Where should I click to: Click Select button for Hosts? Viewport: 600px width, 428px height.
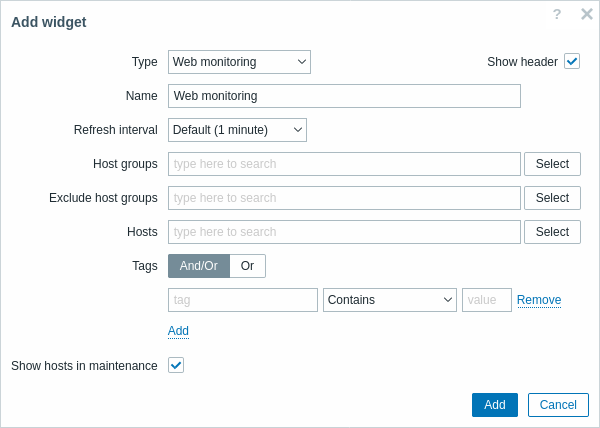(x=553, y=232)
